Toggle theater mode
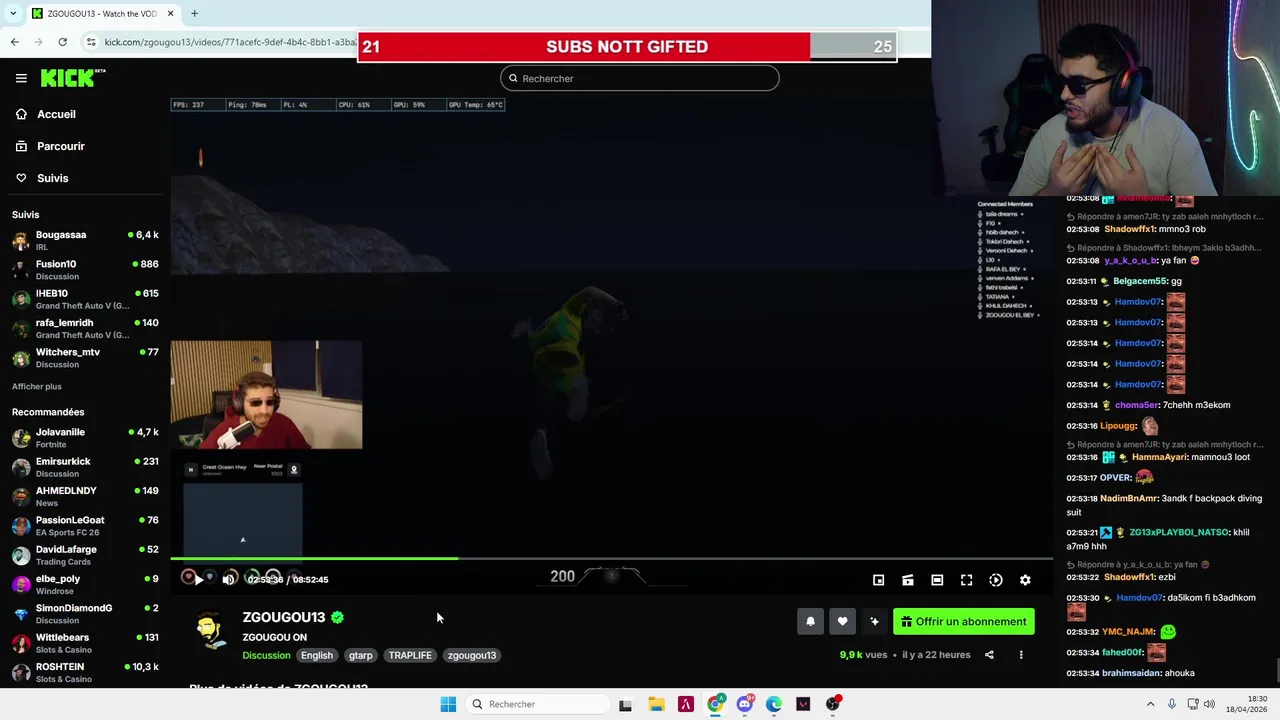Screen dimensions: 1280x720 pos(937,580)
